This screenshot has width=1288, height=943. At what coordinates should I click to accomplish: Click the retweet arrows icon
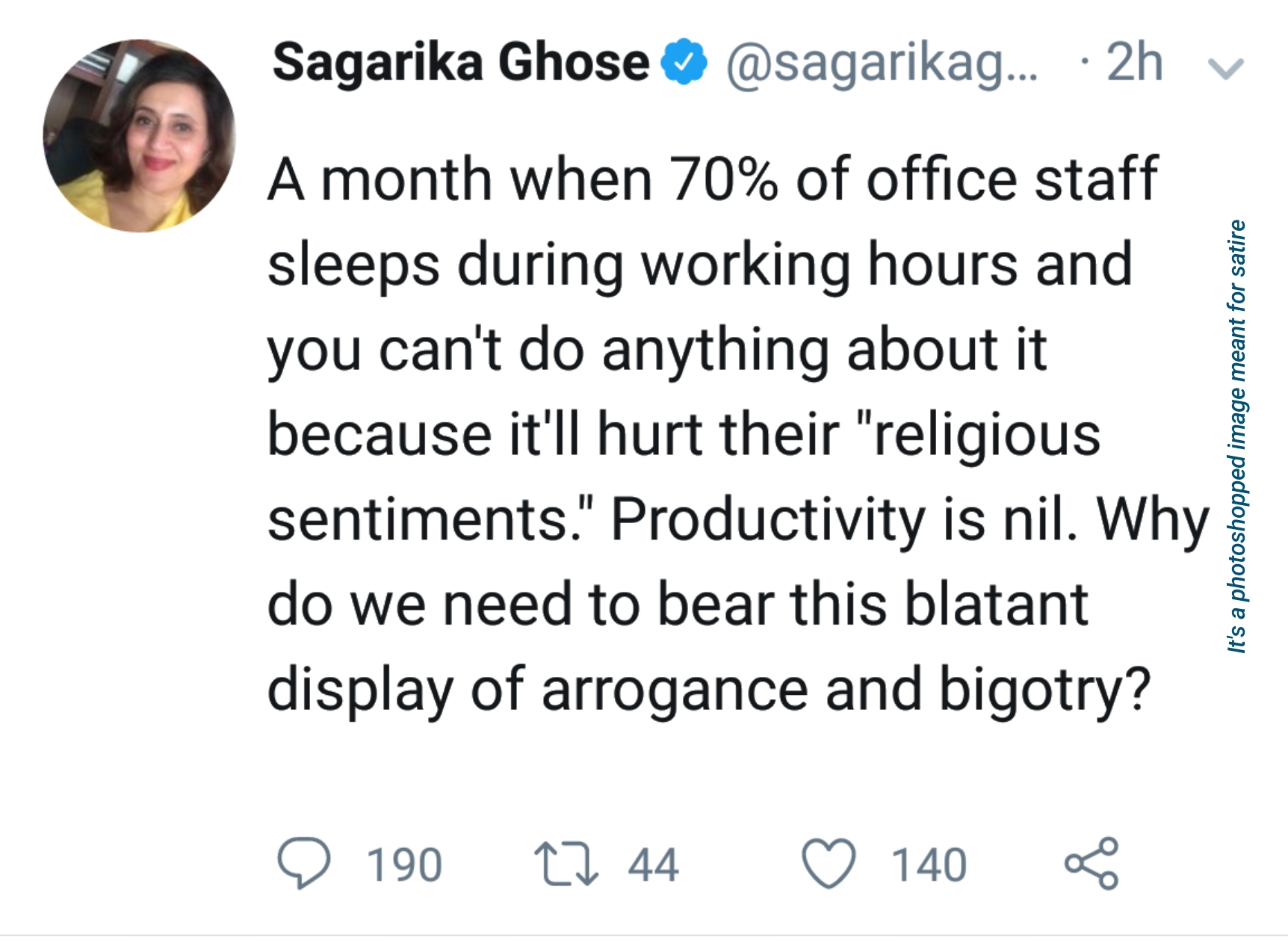566,864
